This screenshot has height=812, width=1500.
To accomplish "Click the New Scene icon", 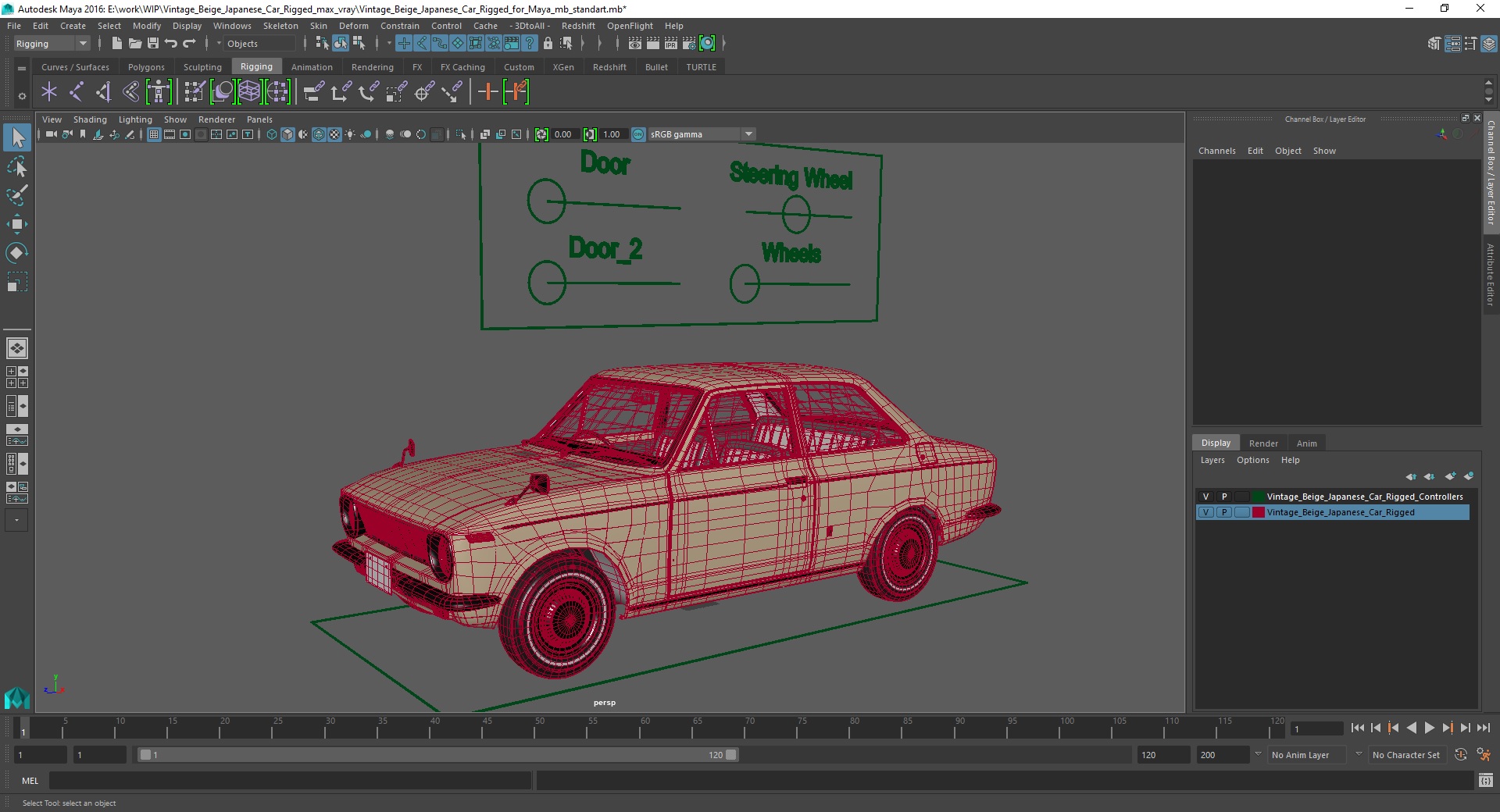I will click(x=116, y=44).
